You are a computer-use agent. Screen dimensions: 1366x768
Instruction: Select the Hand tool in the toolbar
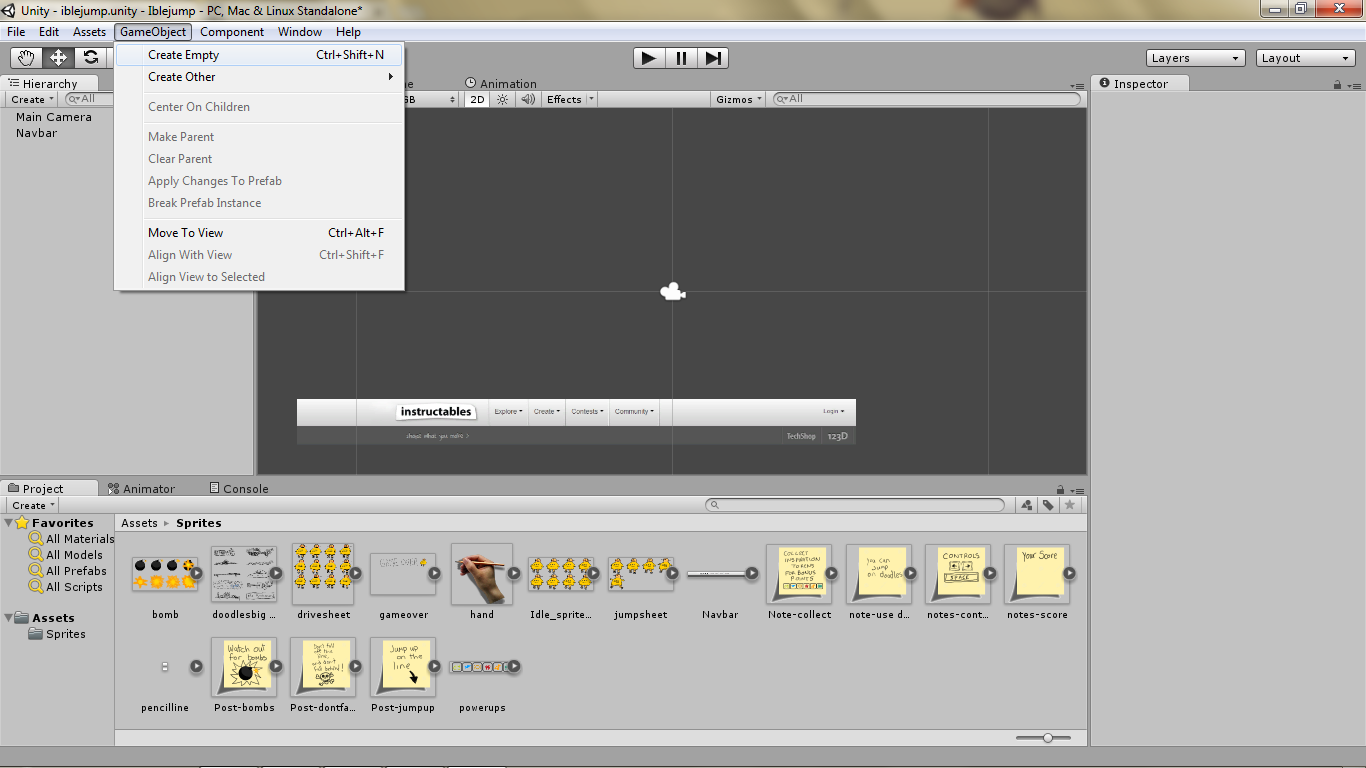tap(27, 58)
